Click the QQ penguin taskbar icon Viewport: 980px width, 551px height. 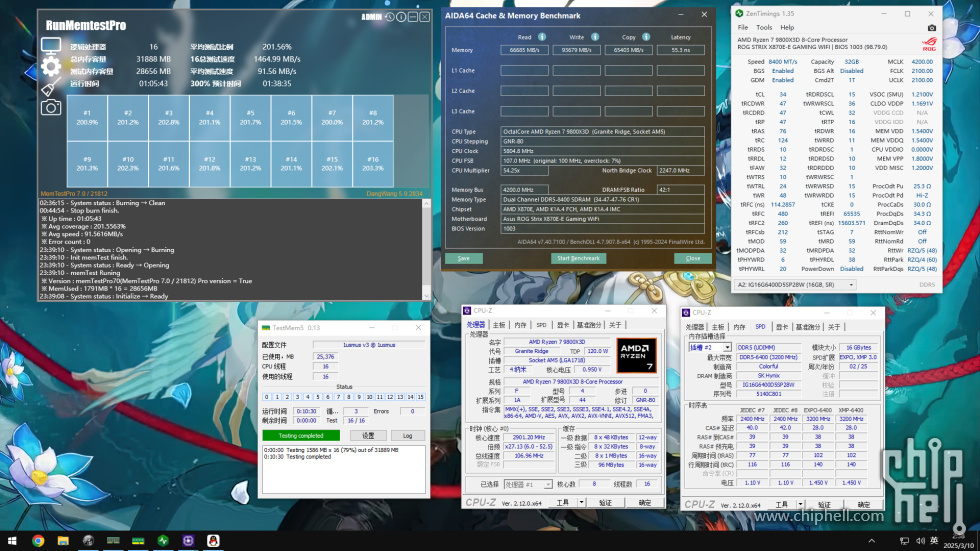[213, 540]
